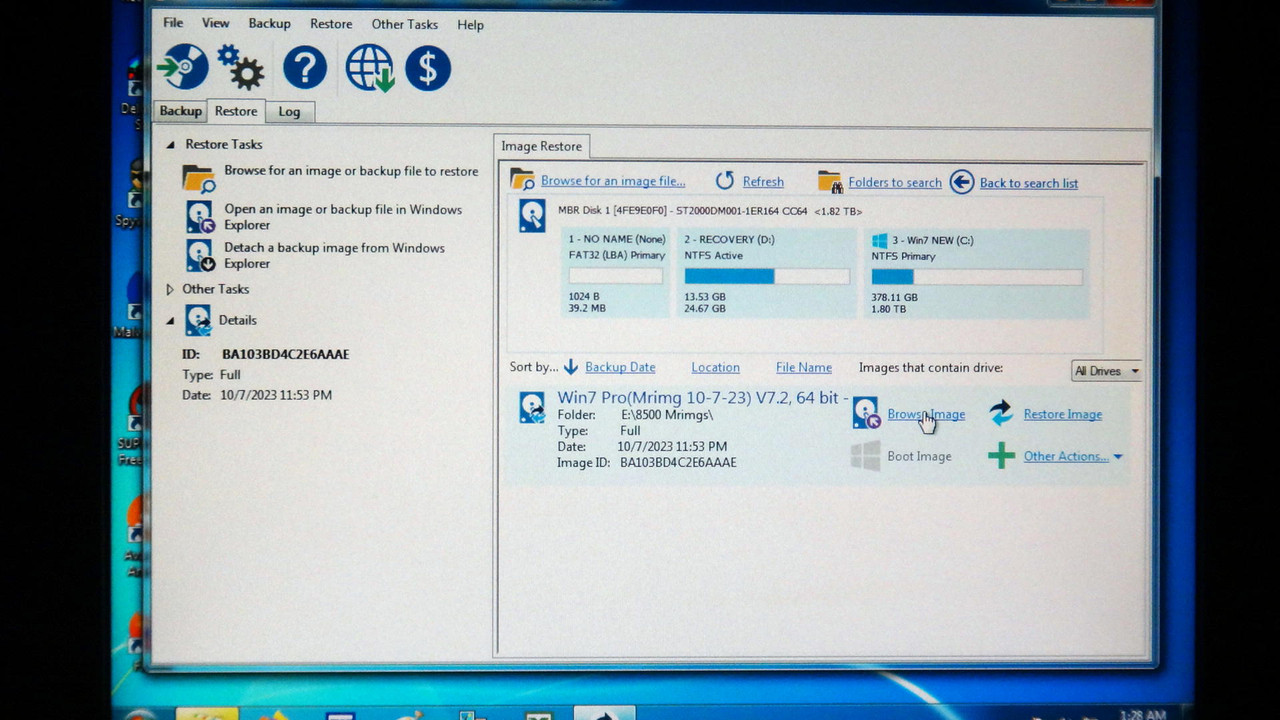Click the Folders to search folder icon
This screenshot has width=1280, height=720.
point(830,182)
